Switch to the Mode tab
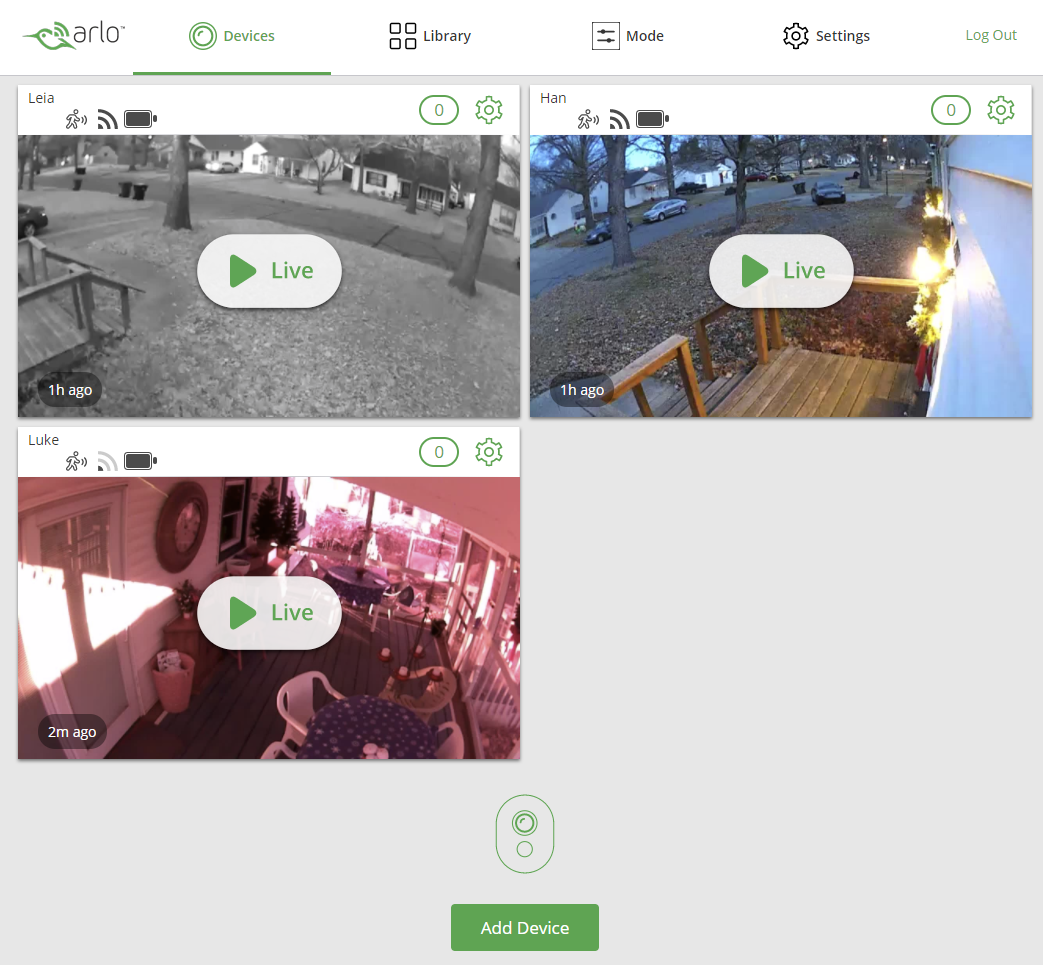Screen dimensions: 1043x965 pos(628,36)
